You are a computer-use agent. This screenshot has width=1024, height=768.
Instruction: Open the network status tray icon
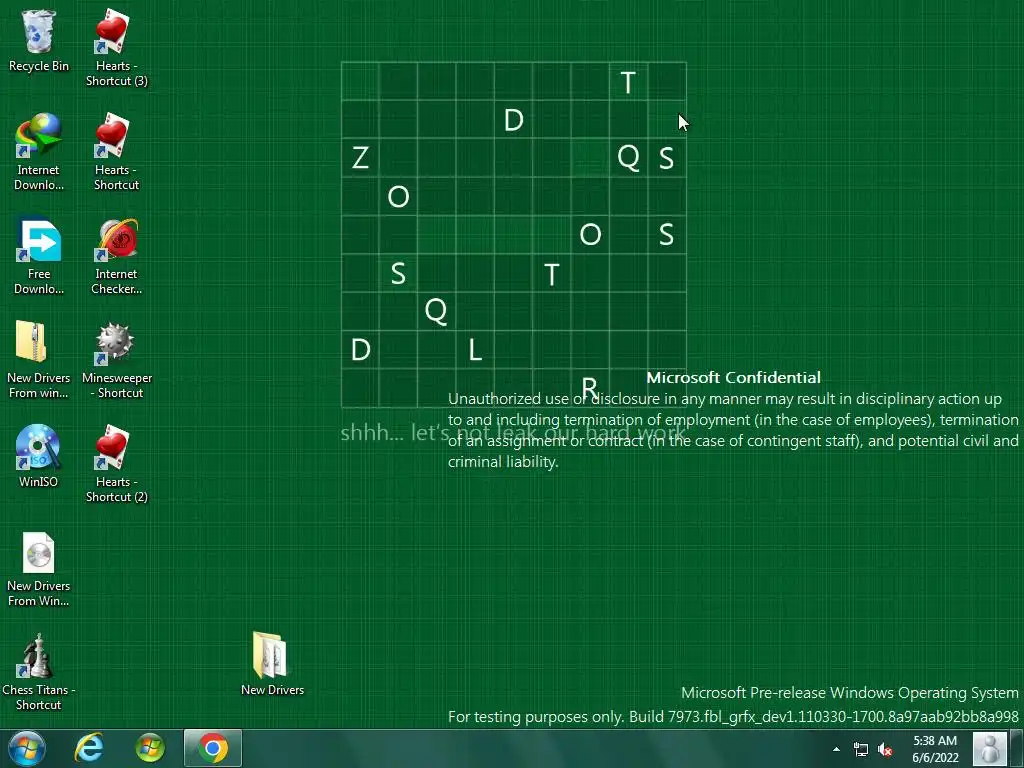(861, 749)
